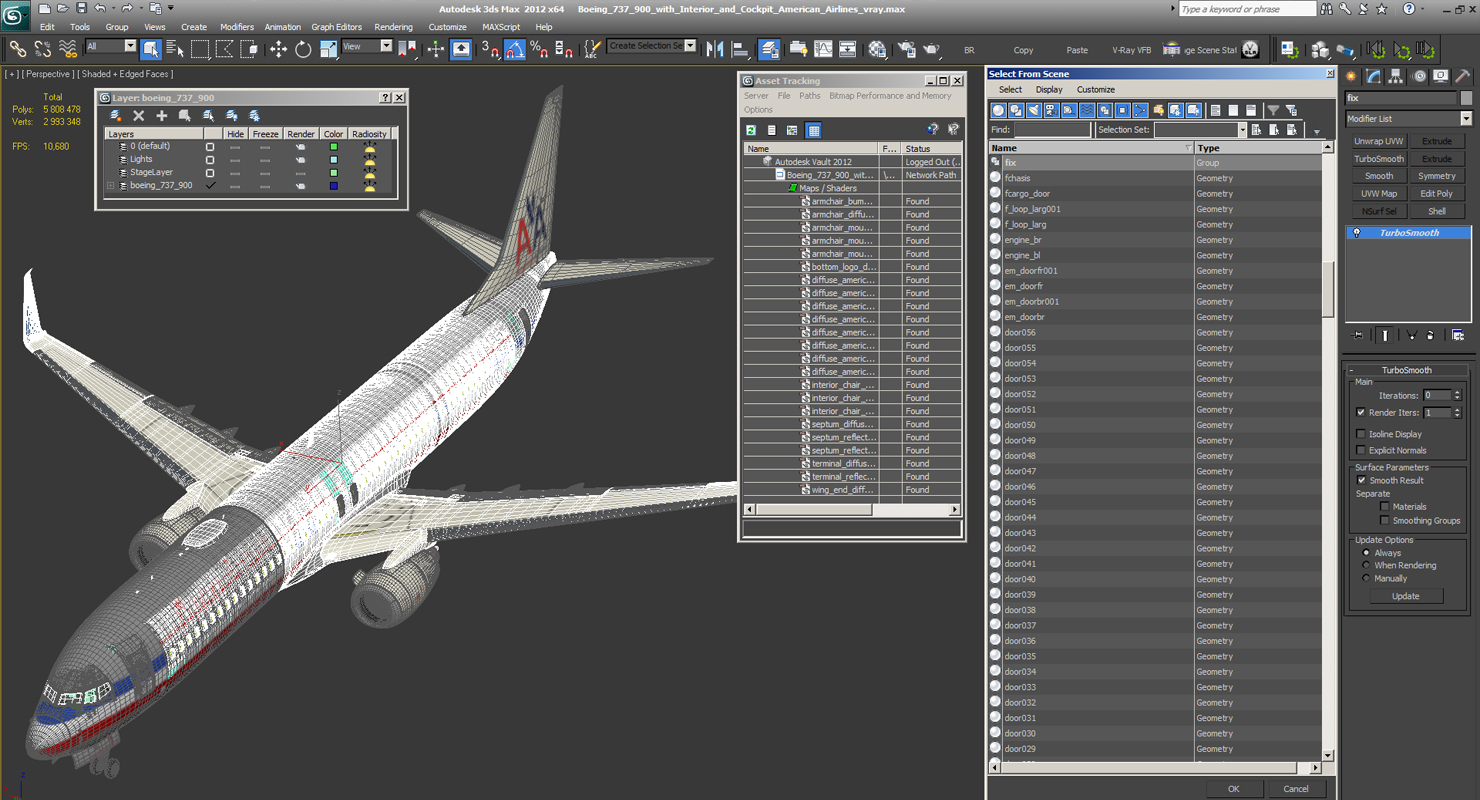Collapse the TurboSmooth rollout header
This screenshot has width=1480, height=800.
(x=1406, y=370)
